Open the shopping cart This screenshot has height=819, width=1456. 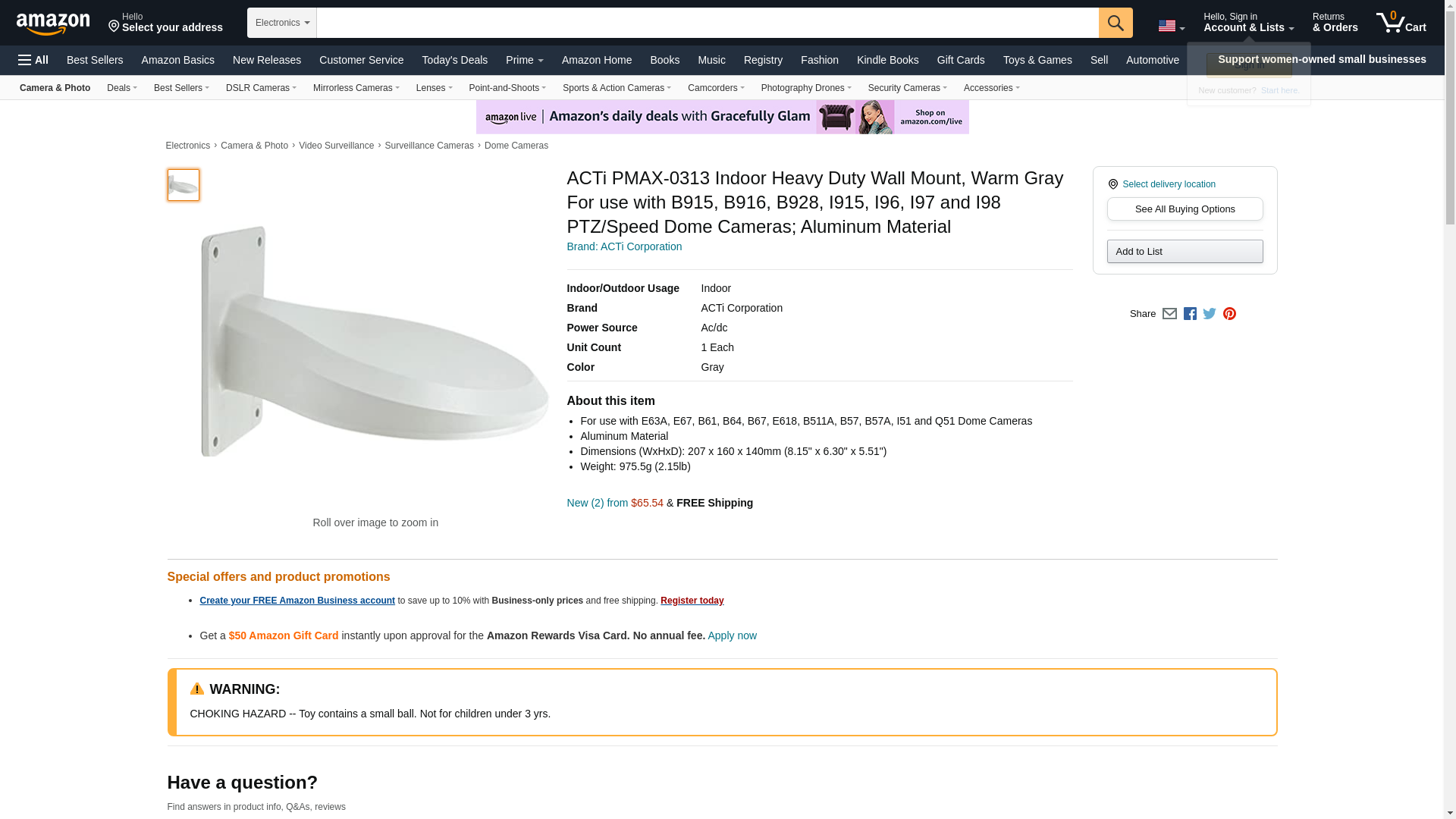(x=1401, y=23)
